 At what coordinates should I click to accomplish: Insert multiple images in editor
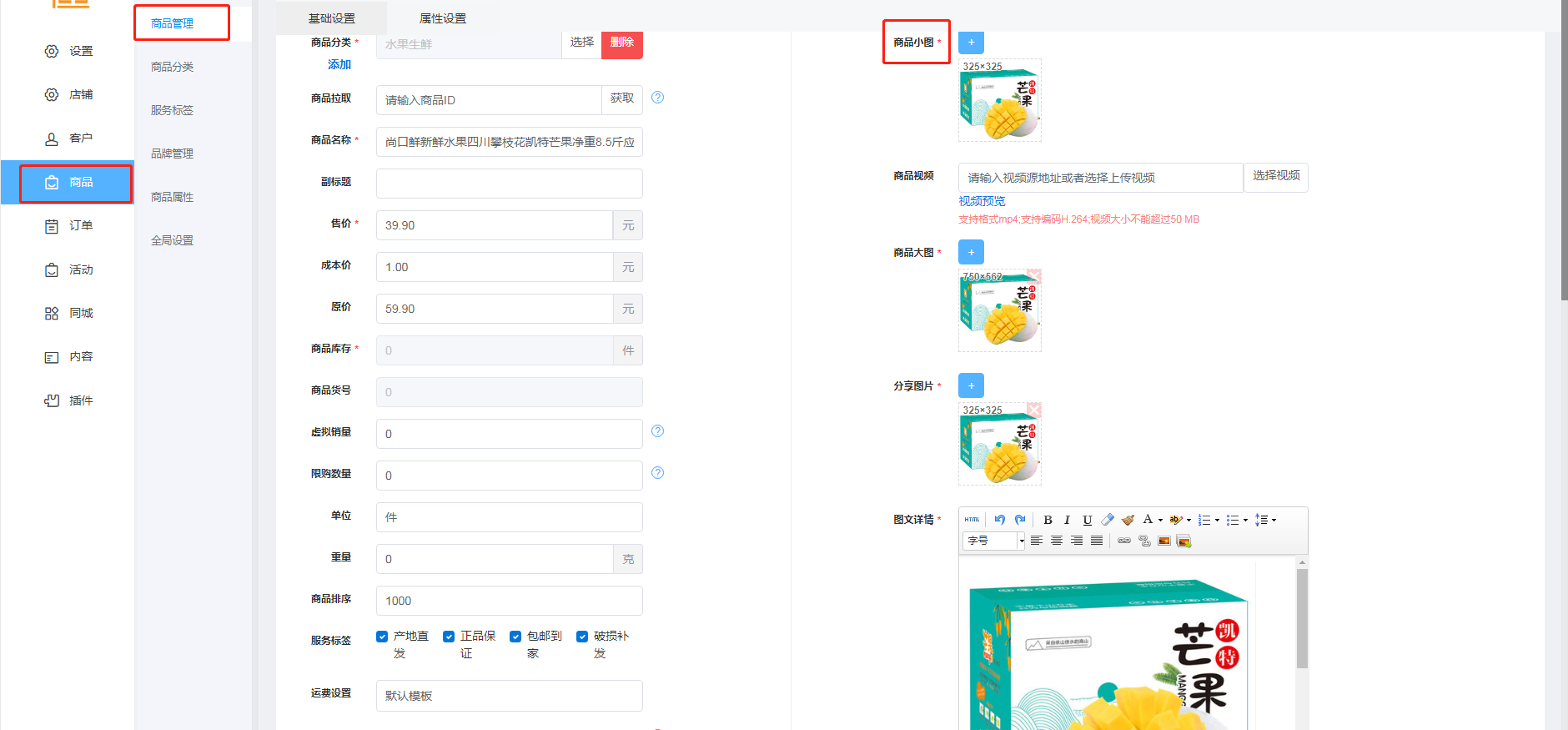pos(1184,541)
